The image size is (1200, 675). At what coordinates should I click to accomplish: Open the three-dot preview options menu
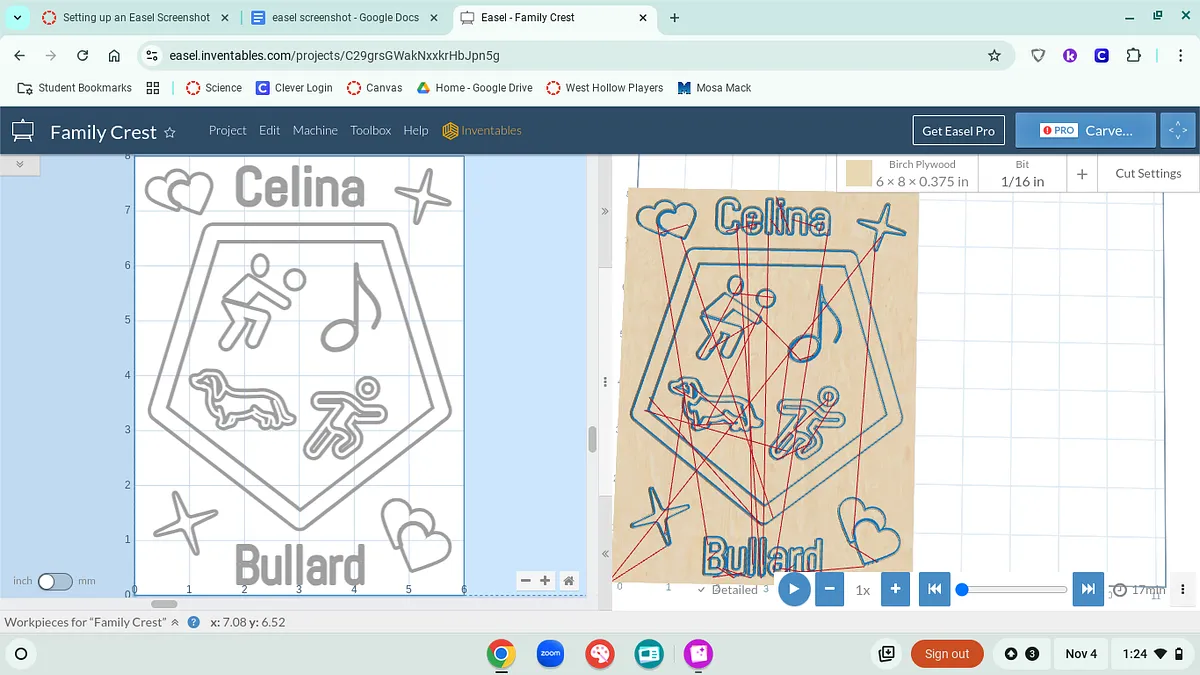tap(1183, 589)
